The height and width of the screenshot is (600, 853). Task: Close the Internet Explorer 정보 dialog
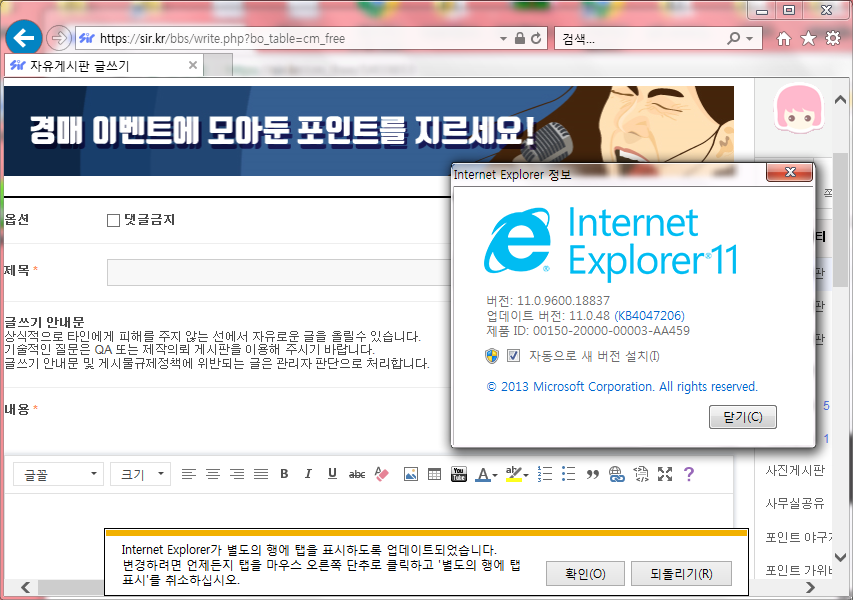pos(790,172)
